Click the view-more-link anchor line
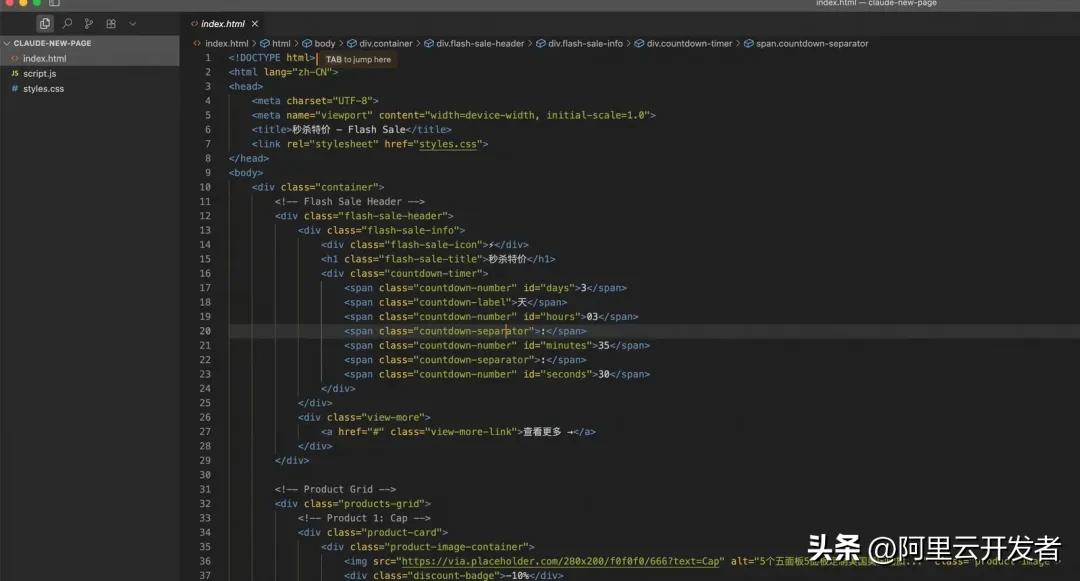The width and height of the screenshot is (1080, 581). point(458,432)
